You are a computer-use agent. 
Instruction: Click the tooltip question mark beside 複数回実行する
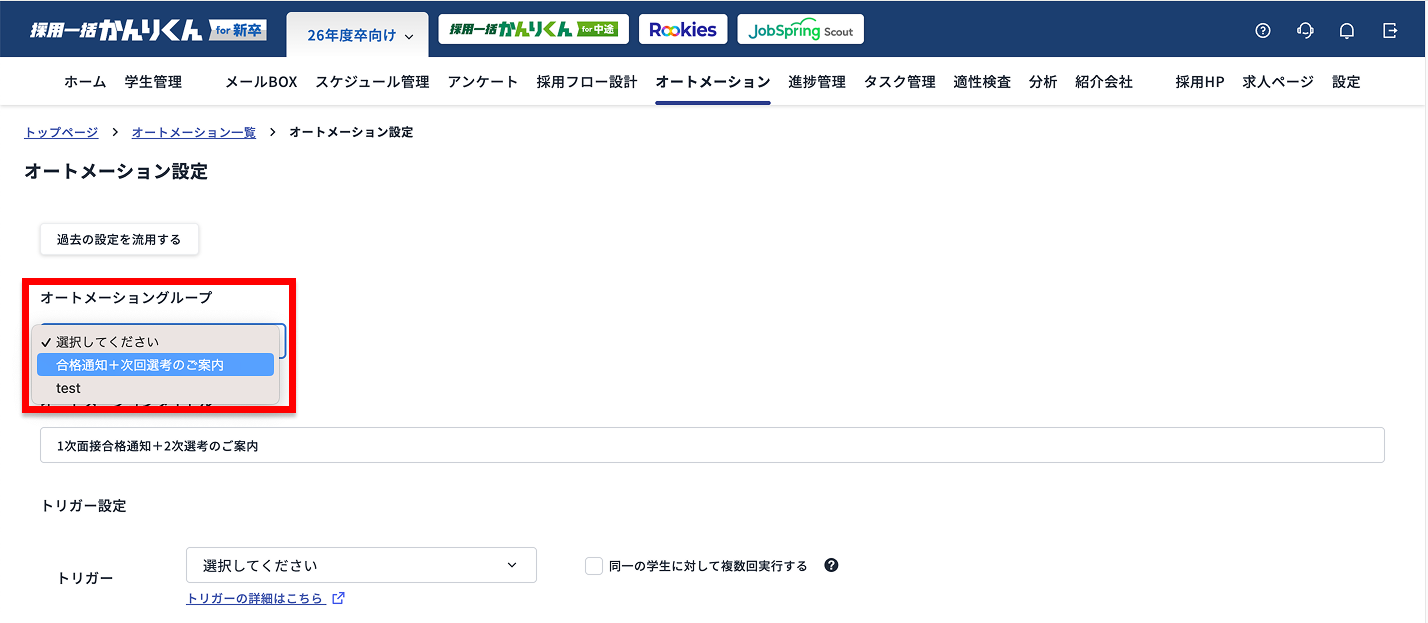[830, 565]
